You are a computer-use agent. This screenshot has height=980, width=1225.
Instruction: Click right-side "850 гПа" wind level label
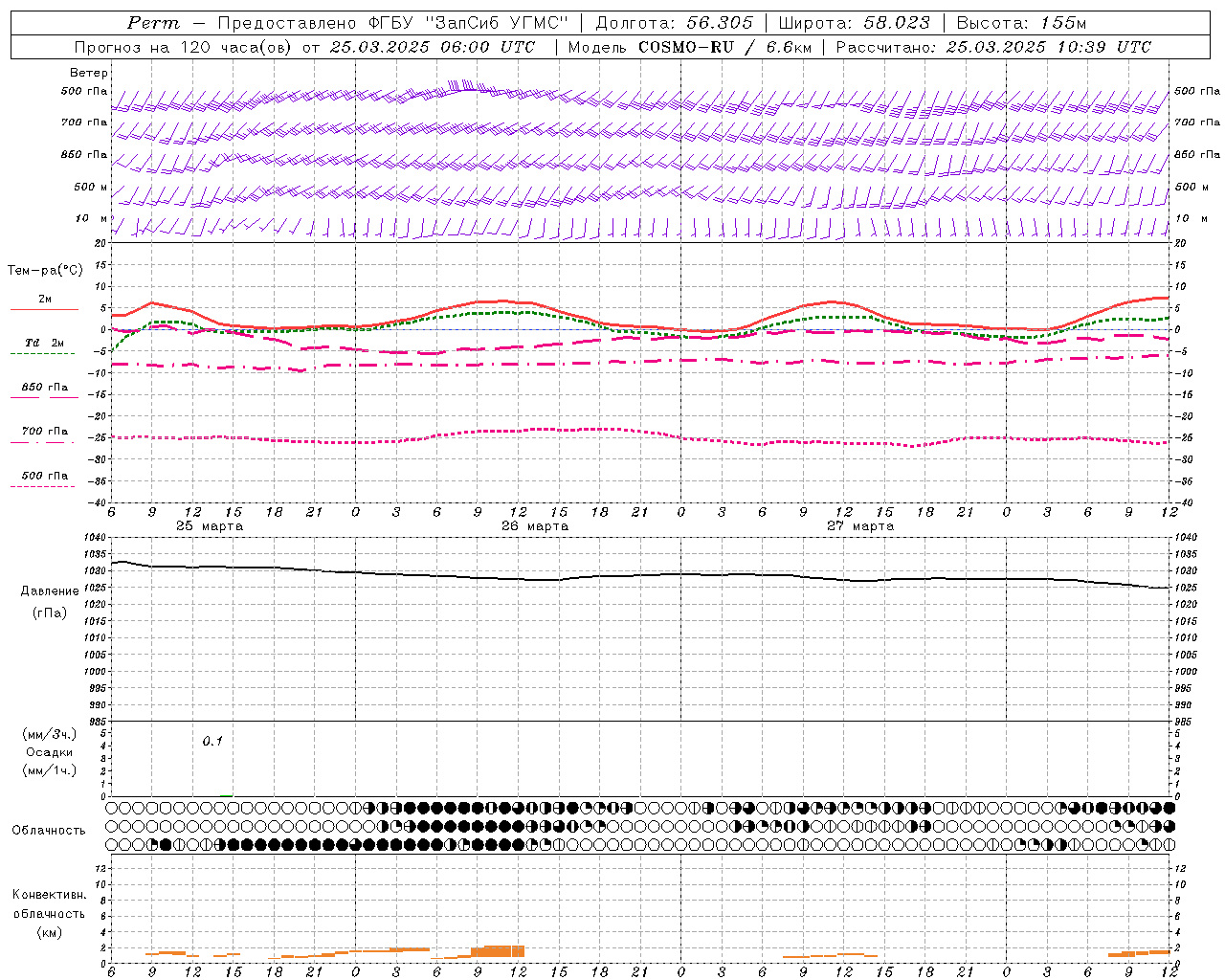(1197, 154)
